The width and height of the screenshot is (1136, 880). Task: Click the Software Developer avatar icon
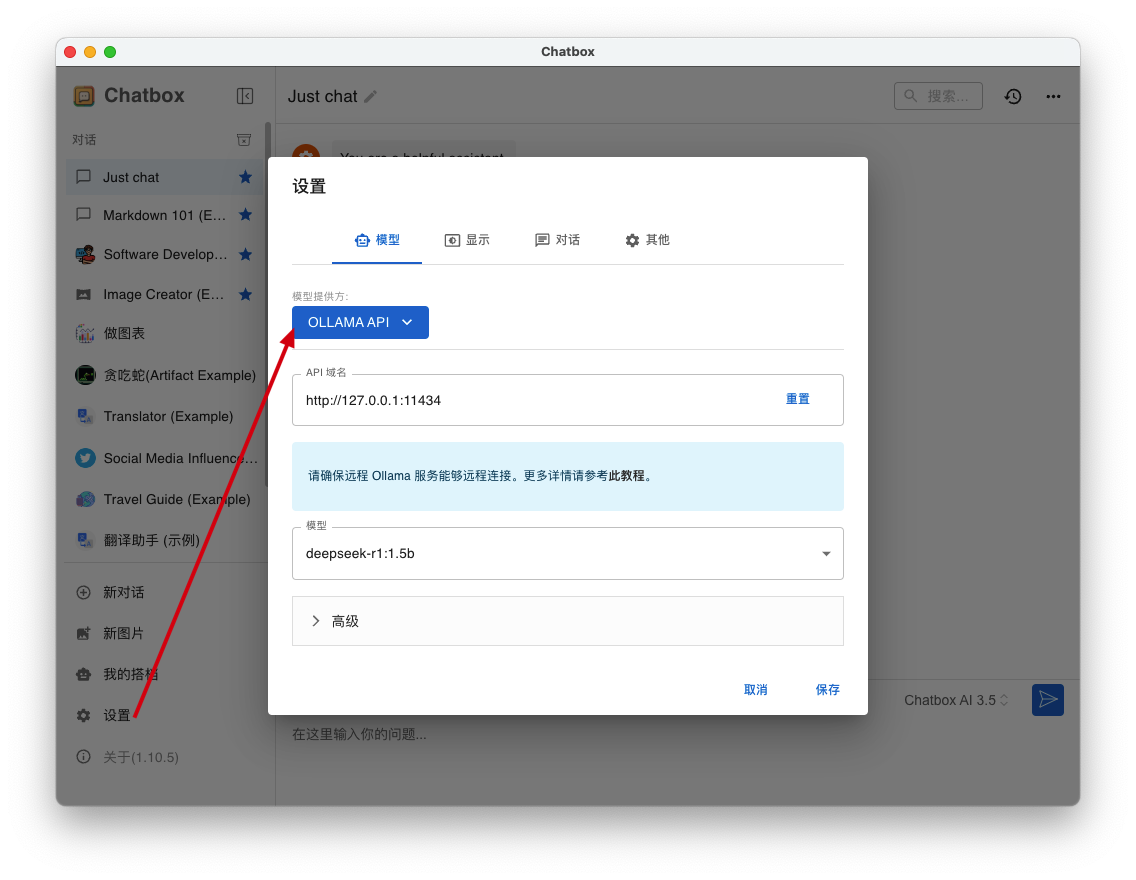[85, 254]
